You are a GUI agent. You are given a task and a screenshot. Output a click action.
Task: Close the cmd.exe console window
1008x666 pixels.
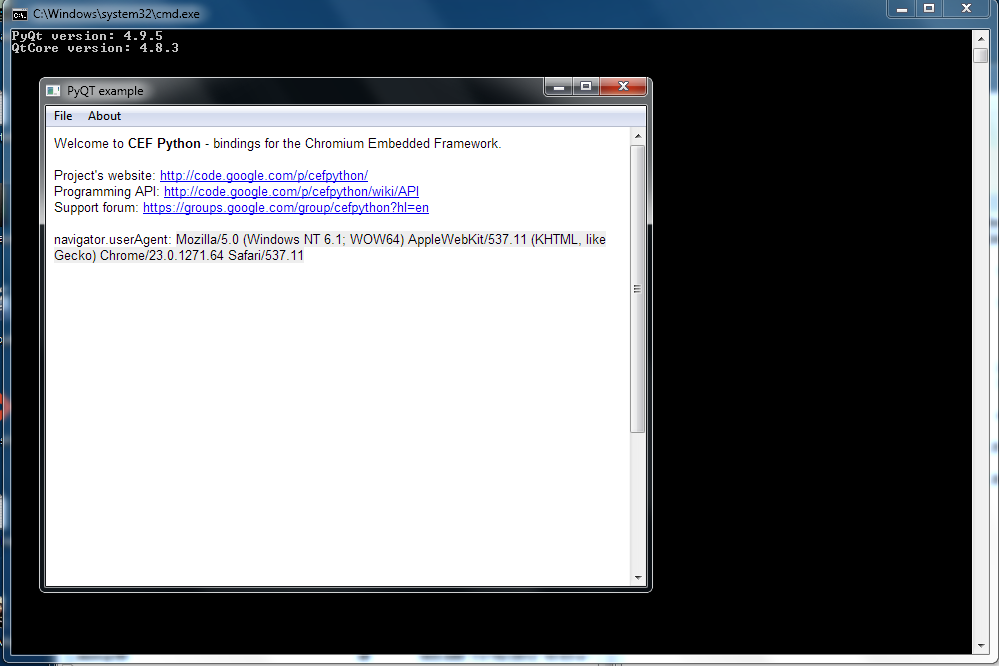[967, 8]
